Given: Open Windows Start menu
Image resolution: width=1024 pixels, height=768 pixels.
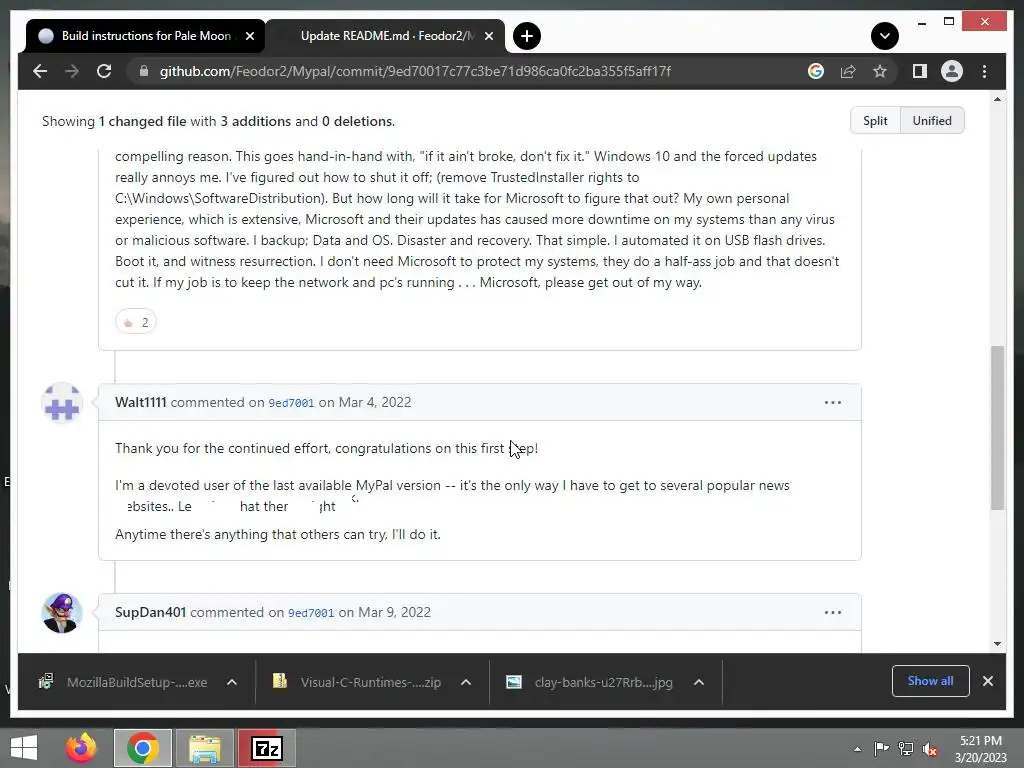Looking at the screenshot, I should 24,748.
